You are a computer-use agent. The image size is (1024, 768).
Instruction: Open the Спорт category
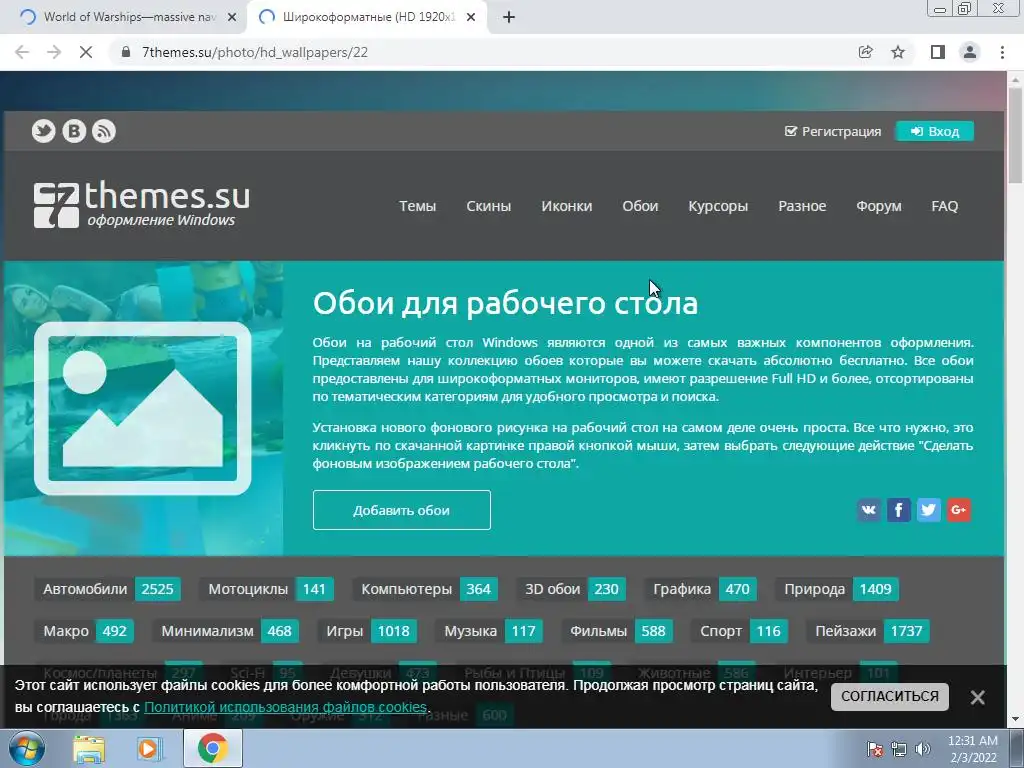click(739, 631)
